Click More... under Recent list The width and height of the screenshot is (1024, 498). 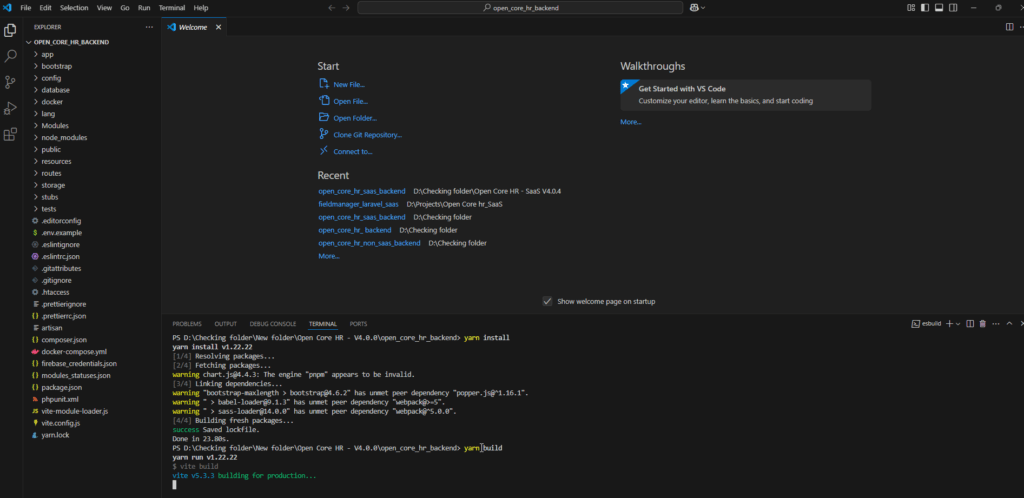point(328,256)
